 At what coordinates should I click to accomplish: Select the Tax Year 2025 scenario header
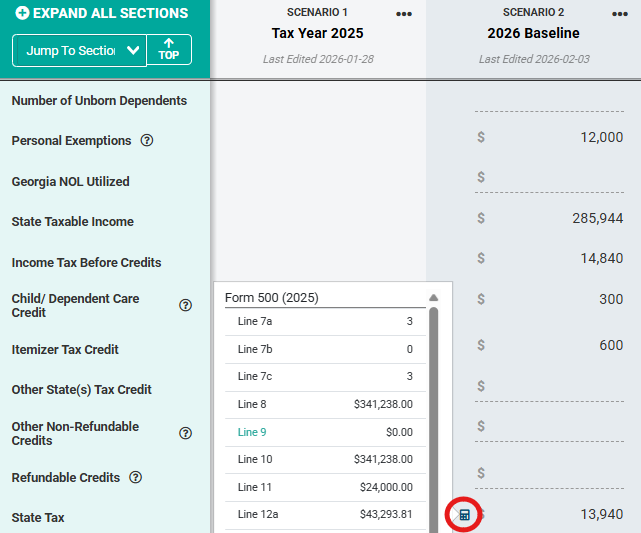click(317, 33)
